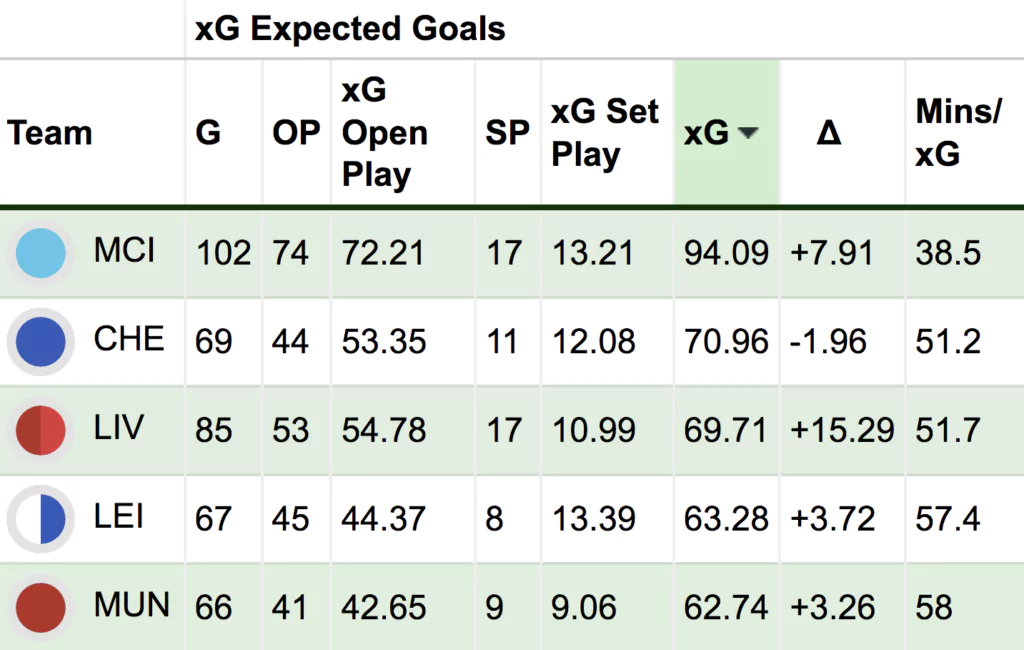This screenshot has width=1024, height=650.
Task: Click the xG Set Play column header
Action: [x=604, y=133]
